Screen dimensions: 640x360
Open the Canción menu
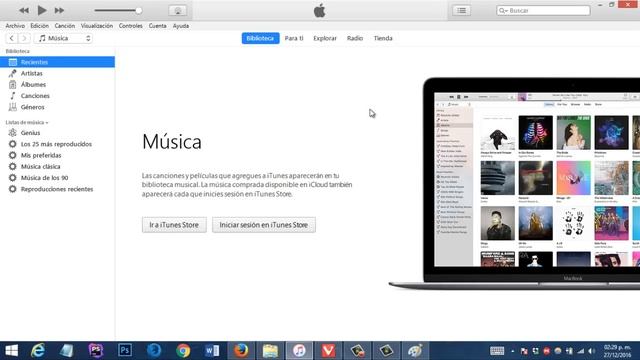(65, 26)
